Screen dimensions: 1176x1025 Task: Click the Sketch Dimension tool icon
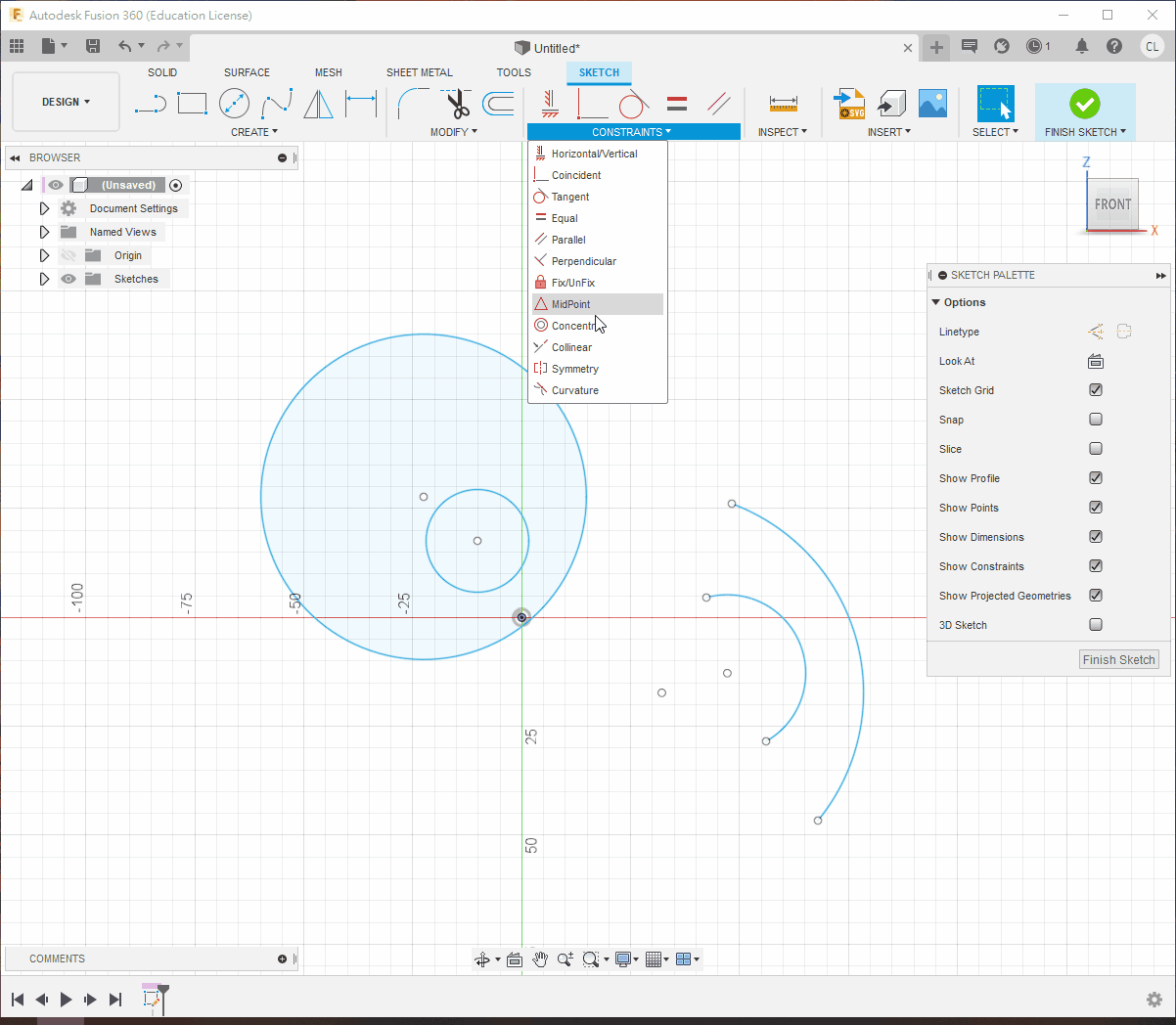coord(361,104)
